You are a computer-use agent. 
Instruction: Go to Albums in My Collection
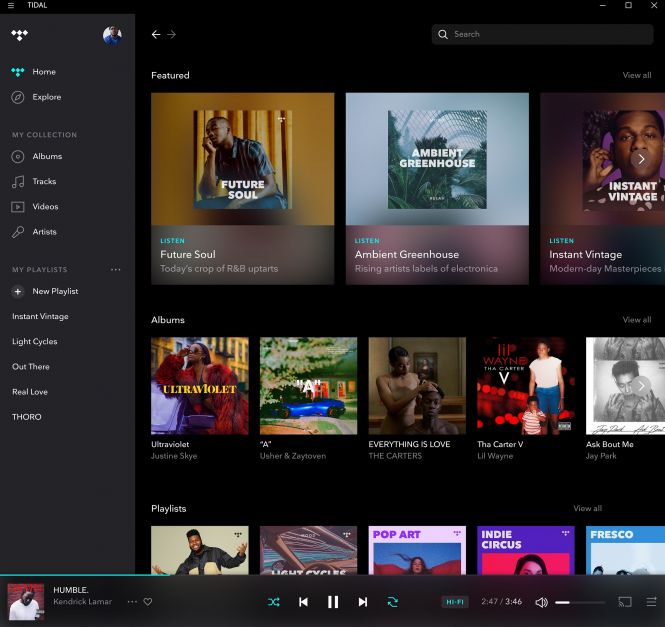47,156
